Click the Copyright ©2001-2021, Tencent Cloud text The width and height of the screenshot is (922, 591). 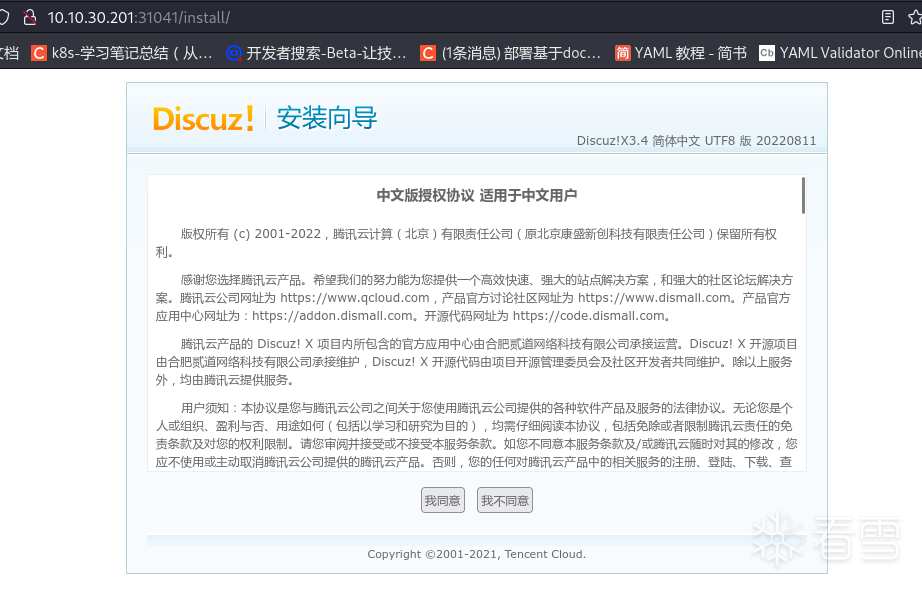click(477, 554)
